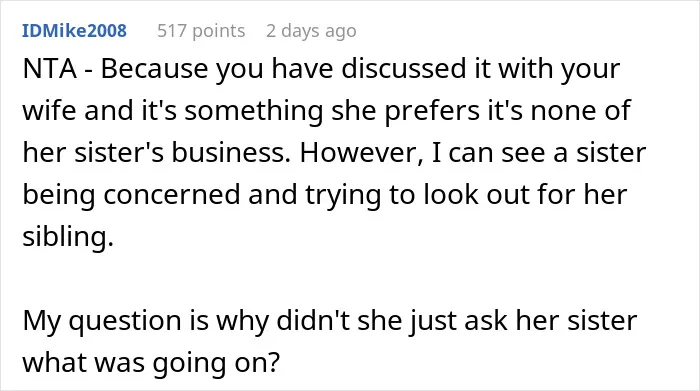Screen dimensions: 700x391
Task: Click the word 'sibling' ending the first paragraph
Action: coord(65,237)
